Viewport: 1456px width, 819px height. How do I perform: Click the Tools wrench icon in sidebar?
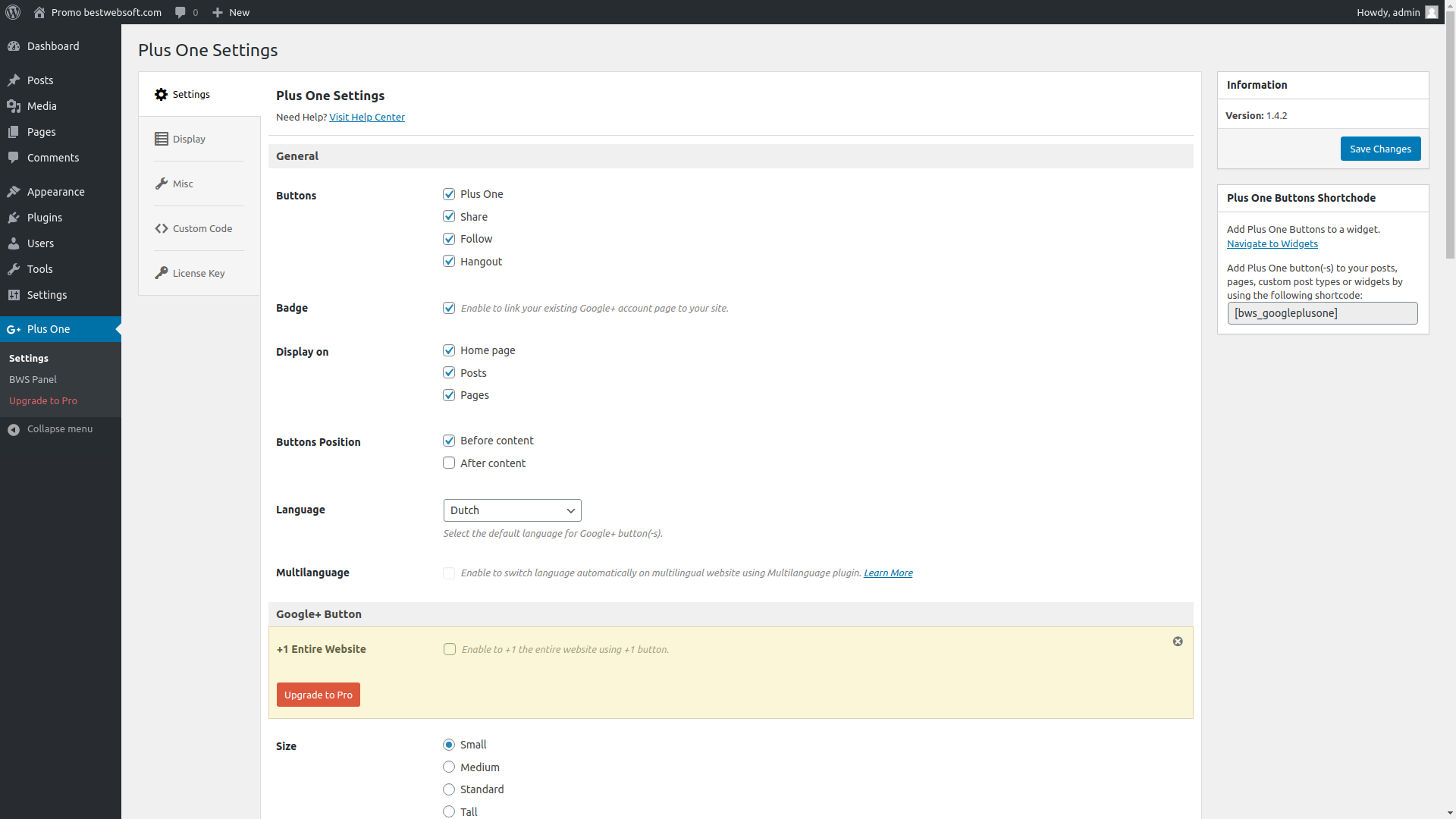click(x=14, y=269)
